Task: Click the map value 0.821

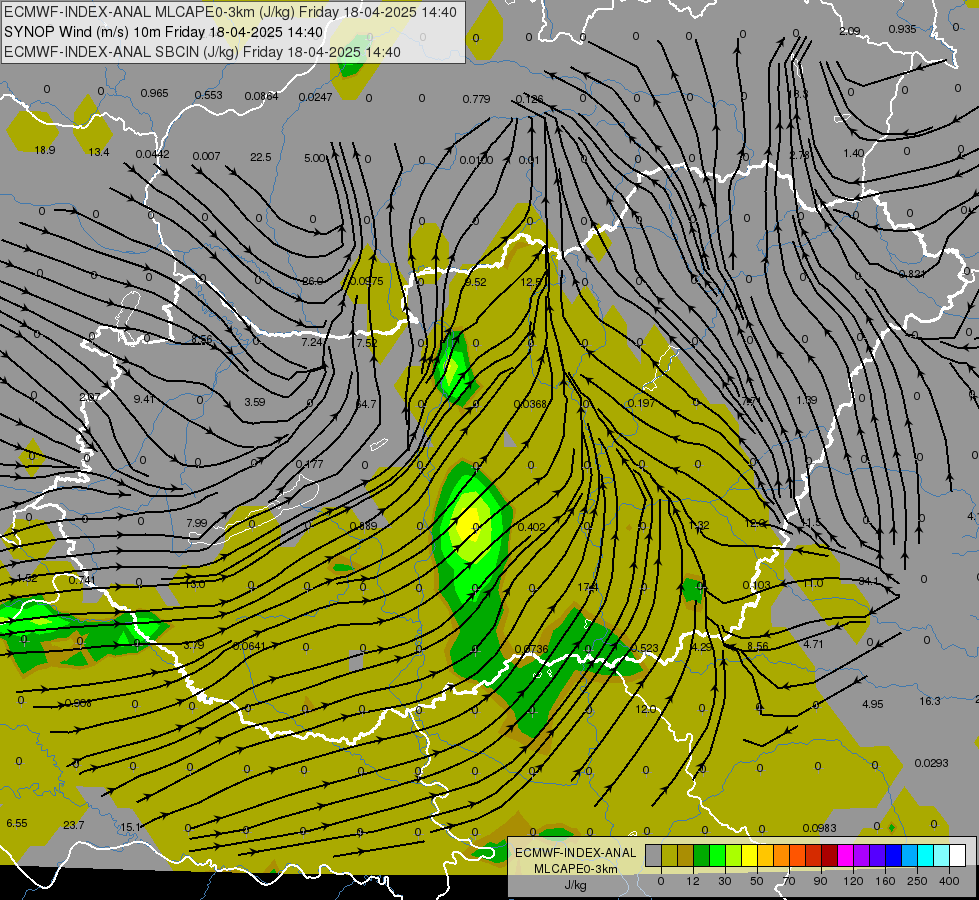Action: point(912,274)
